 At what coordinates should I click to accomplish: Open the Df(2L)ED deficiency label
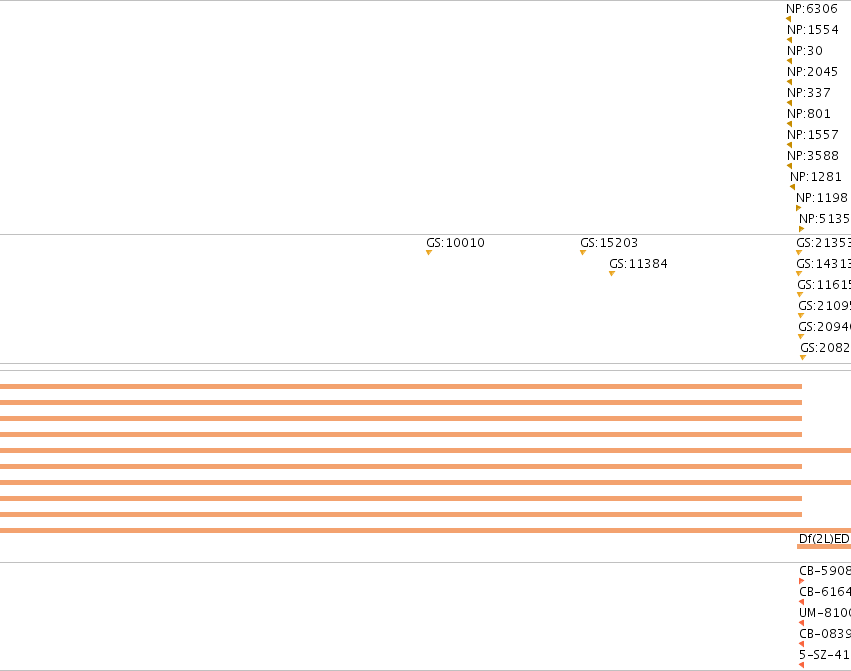click(x=825, y=539)
